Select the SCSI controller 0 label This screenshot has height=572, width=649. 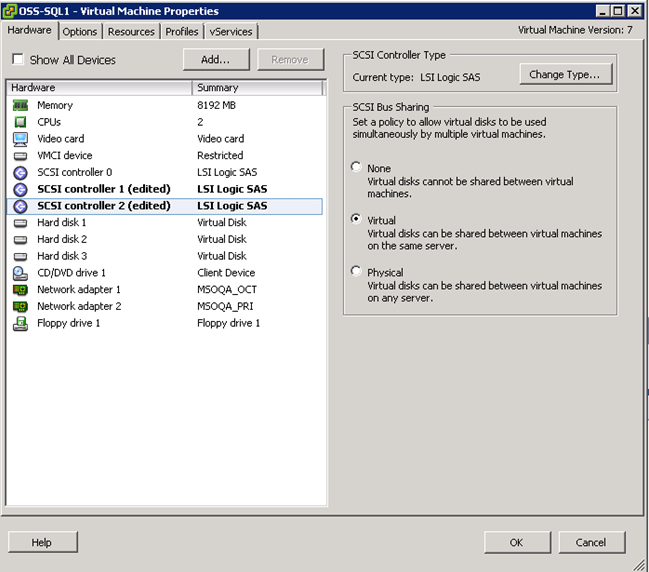click(x=75, y=172)
